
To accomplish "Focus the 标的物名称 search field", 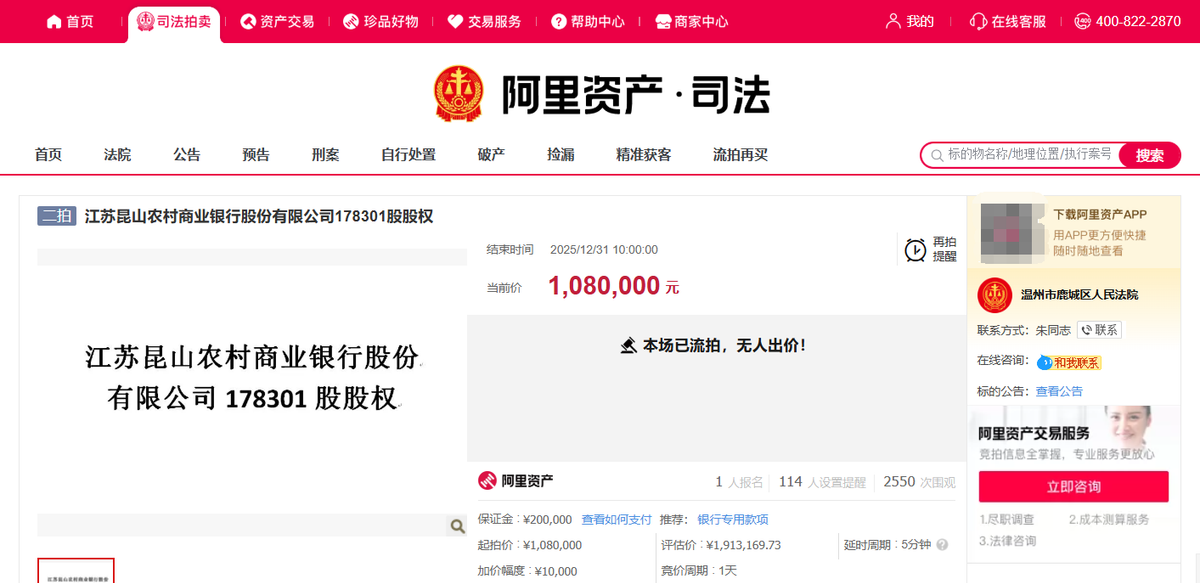I will (1030, 155).
